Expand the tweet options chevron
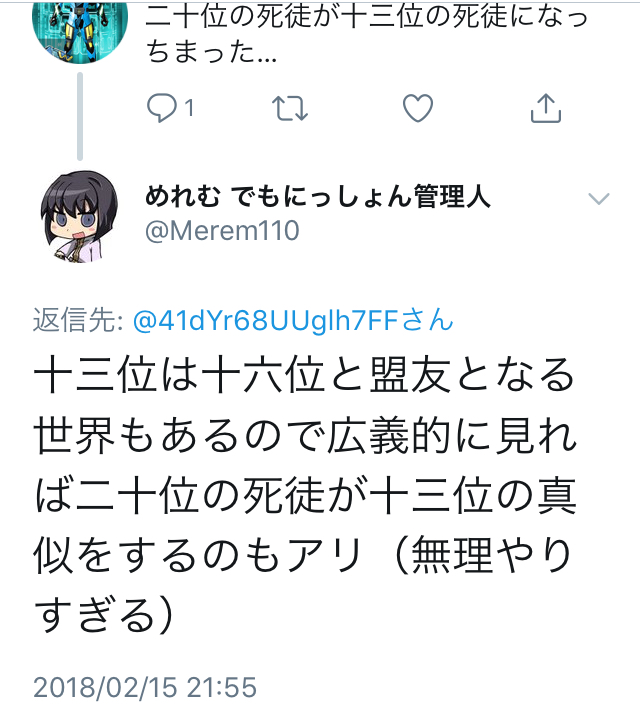The height and width of the screenshot is (711, 640). (599, 199)
